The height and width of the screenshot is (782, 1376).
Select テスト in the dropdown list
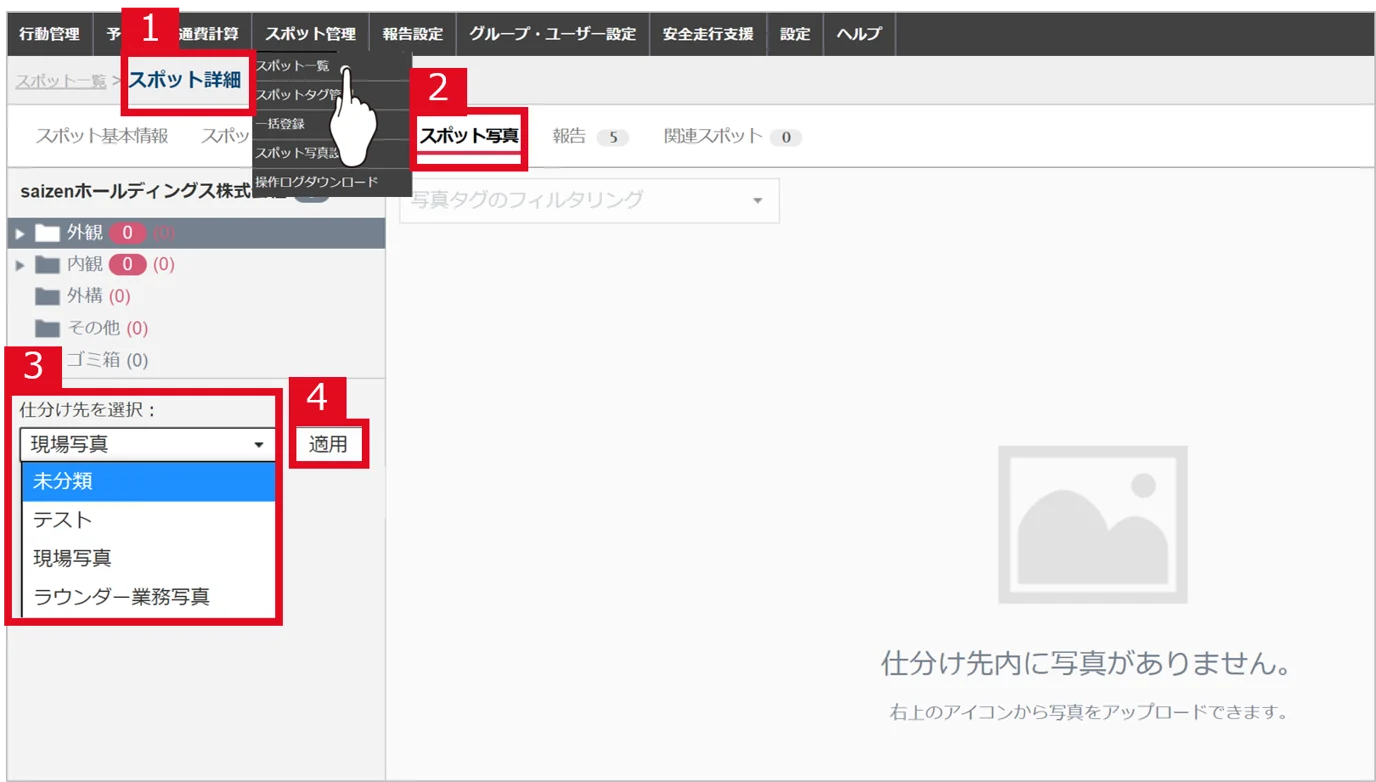pyautogui.click(x=148, y=520)
